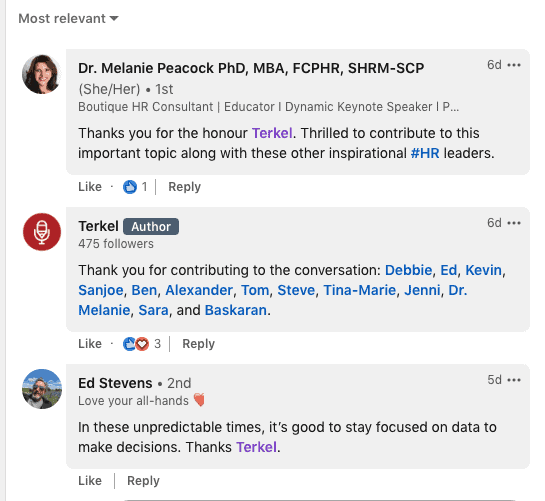The image size is (545, 501).
Task: Click the purple Terkel mention in Ed's comment
Action: click(257, 447)
